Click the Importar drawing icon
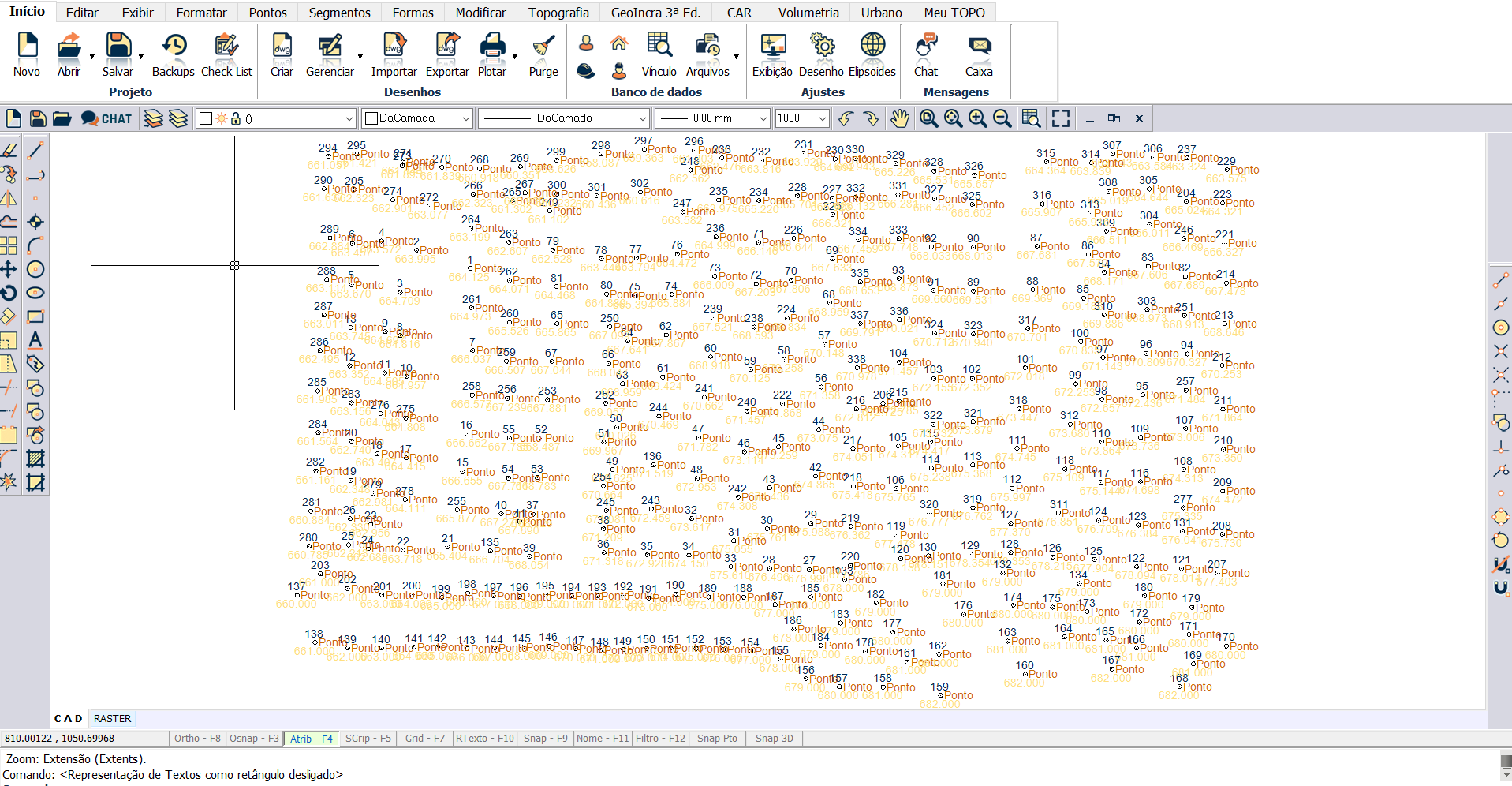 [x=394, y=54]
